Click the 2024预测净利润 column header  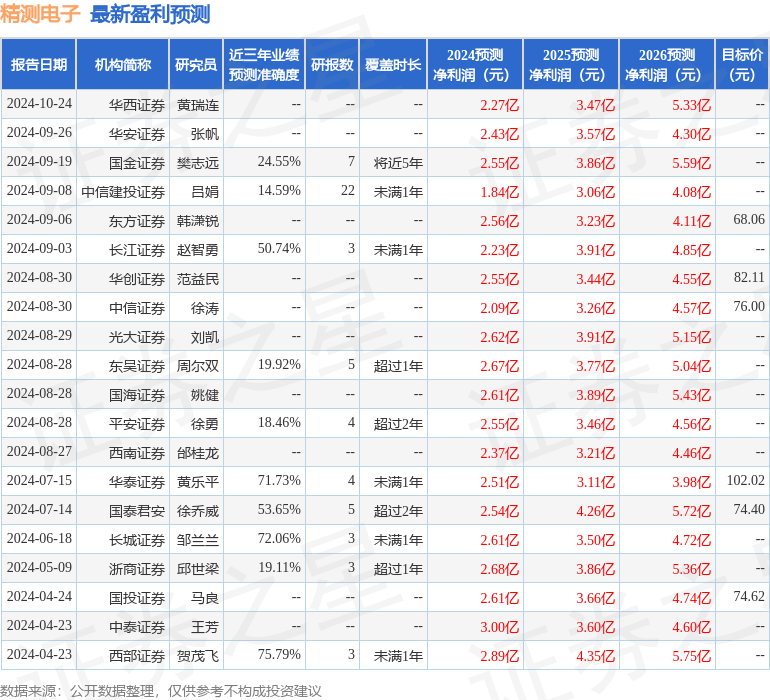[475, 64]
